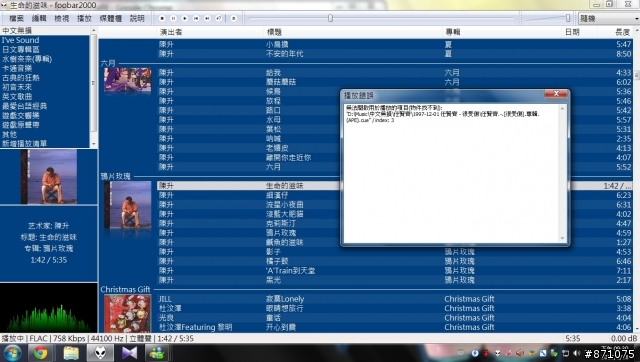This screenshot has height=362, width=640.
Task: Select the track 蘑菇蘑菇
Action: pyautogui.click(x=394, y=82)
